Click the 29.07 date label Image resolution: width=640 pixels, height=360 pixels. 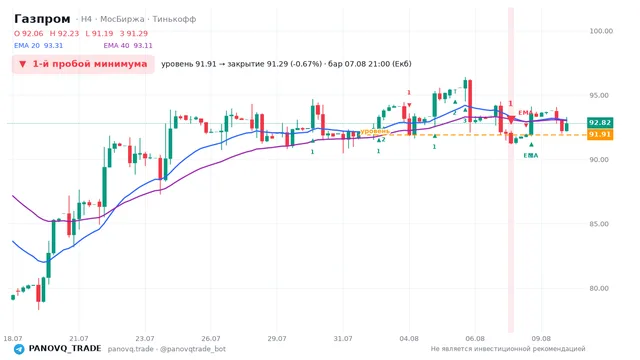277,338
